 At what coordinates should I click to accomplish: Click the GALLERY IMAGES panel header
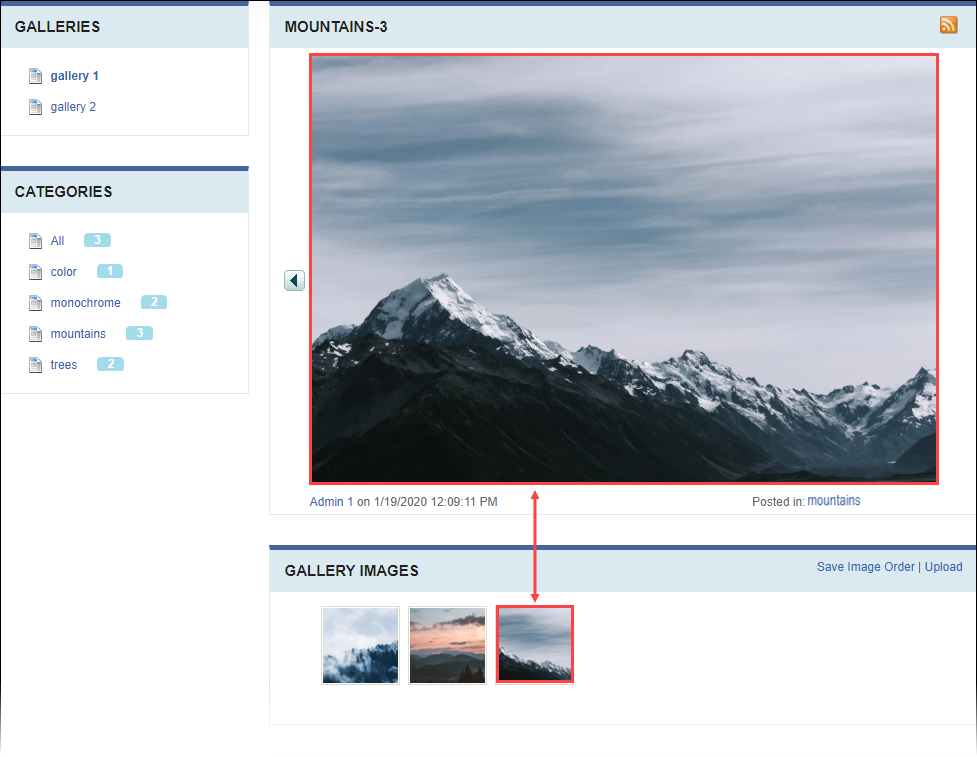(349, 570)
